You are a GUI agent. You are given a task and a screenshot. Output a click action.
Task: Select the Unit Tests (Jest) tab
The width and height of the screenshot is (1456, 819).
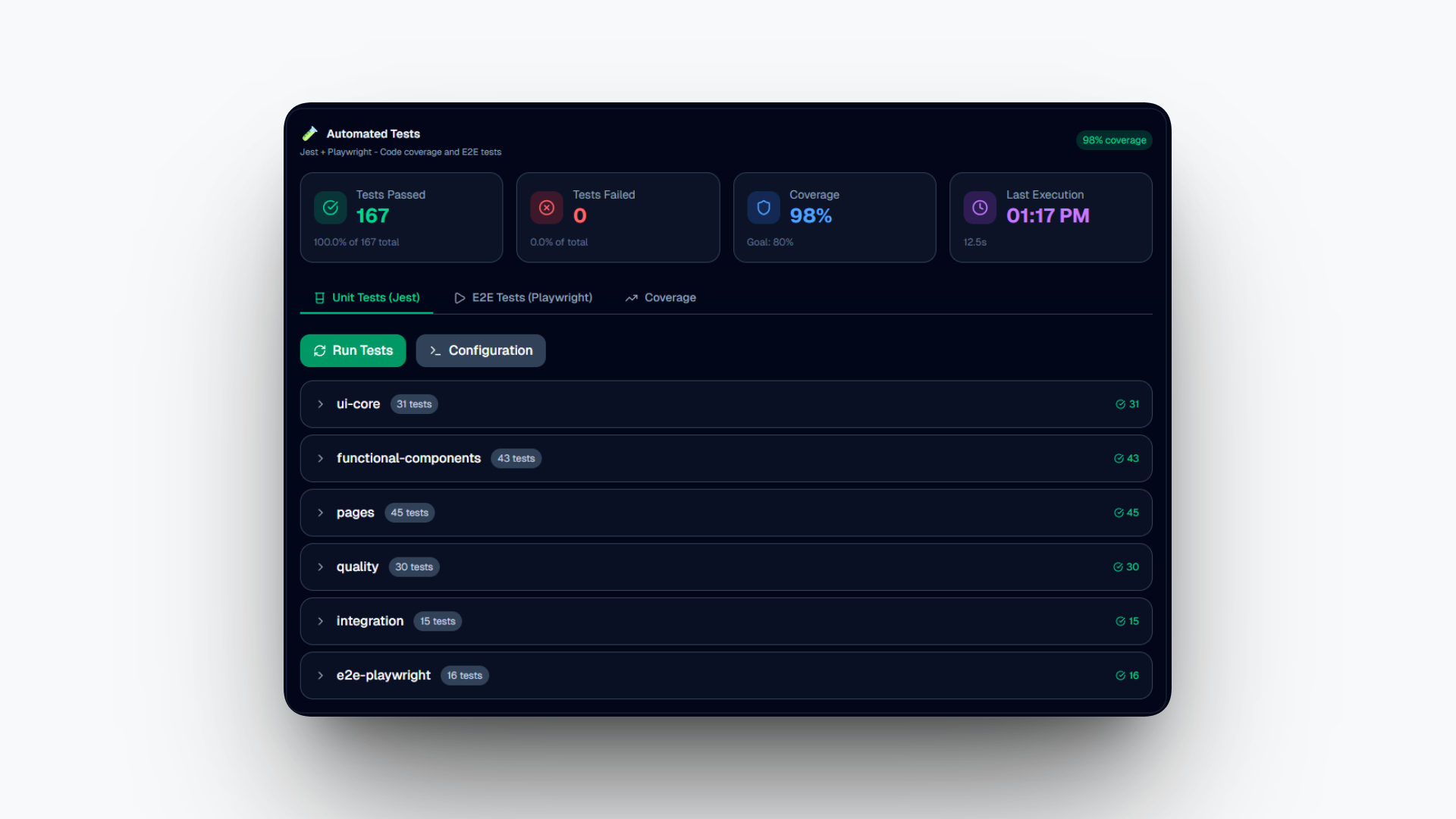coord(367,297)
